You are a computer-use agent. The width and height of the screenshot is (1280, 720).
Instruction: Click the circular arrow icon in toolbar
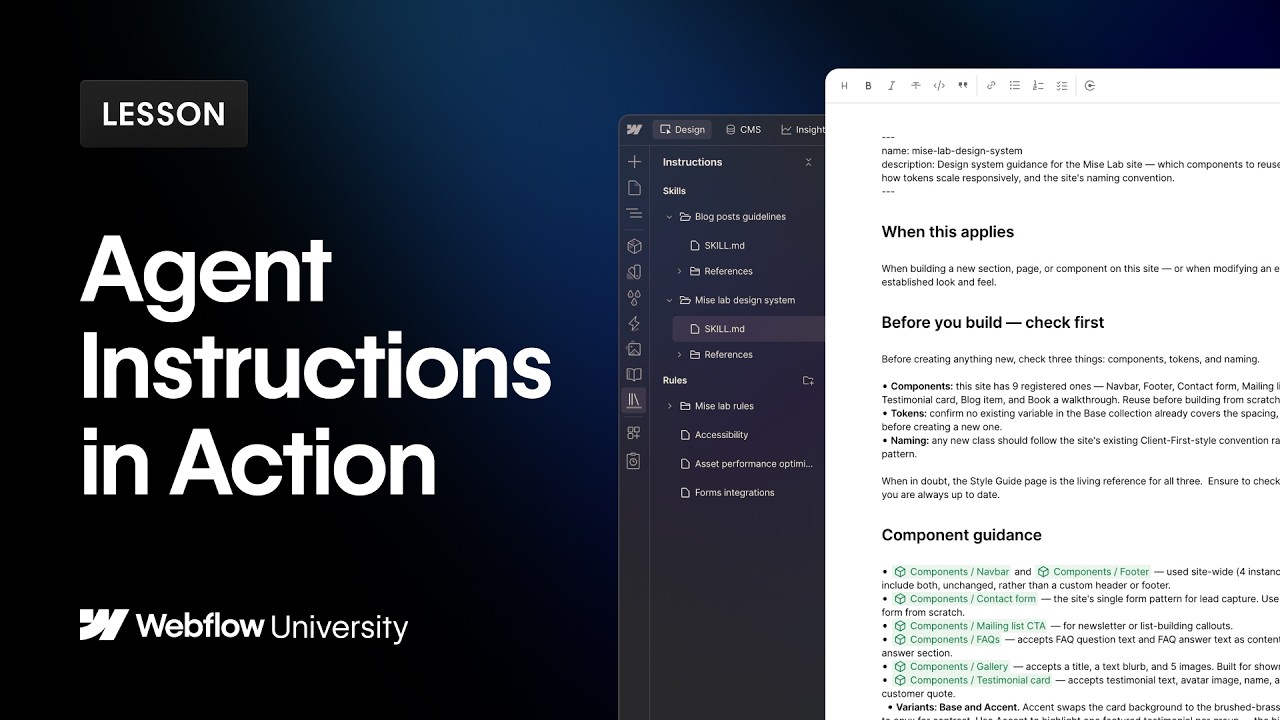(x=1090, y=86)
